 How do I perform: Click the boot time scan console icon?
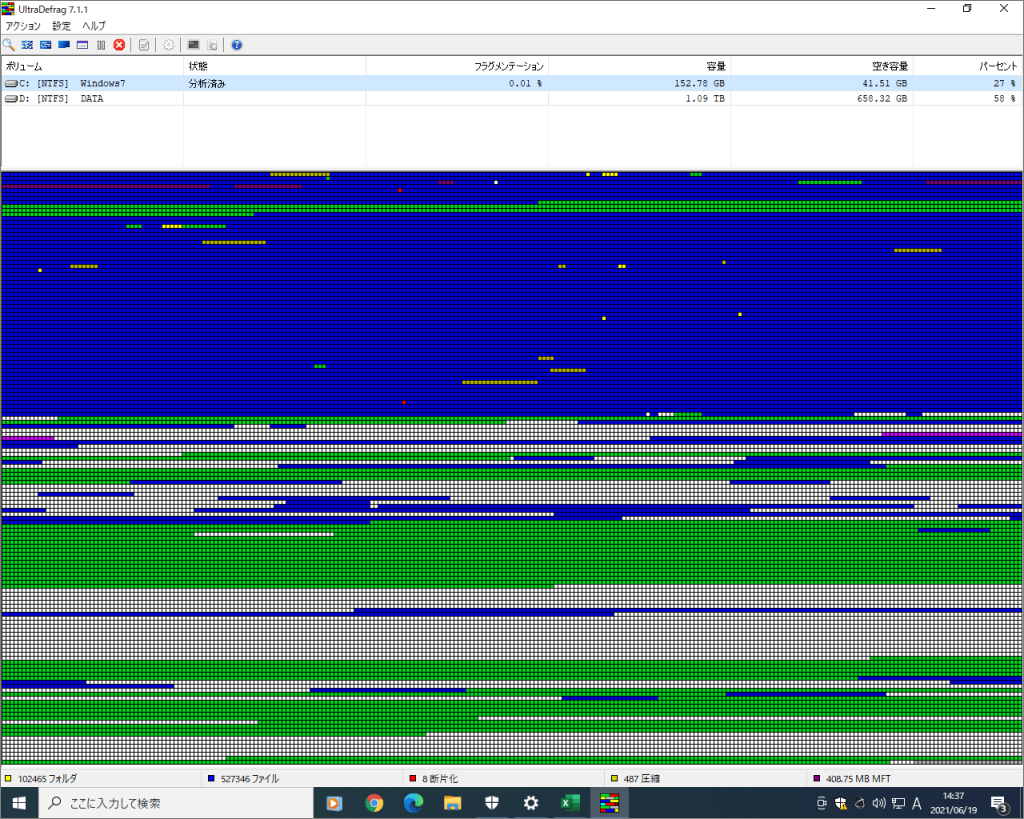pos(193,44)
